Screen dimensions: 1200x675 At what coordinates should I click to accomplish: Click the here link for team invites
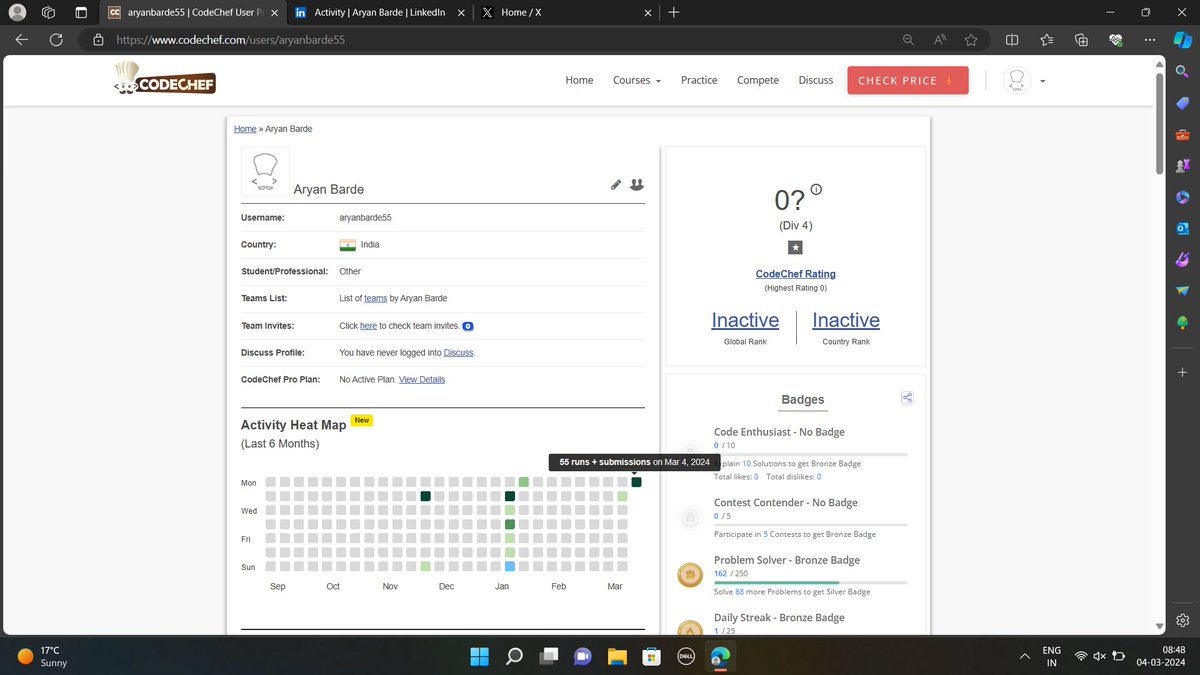368,326
